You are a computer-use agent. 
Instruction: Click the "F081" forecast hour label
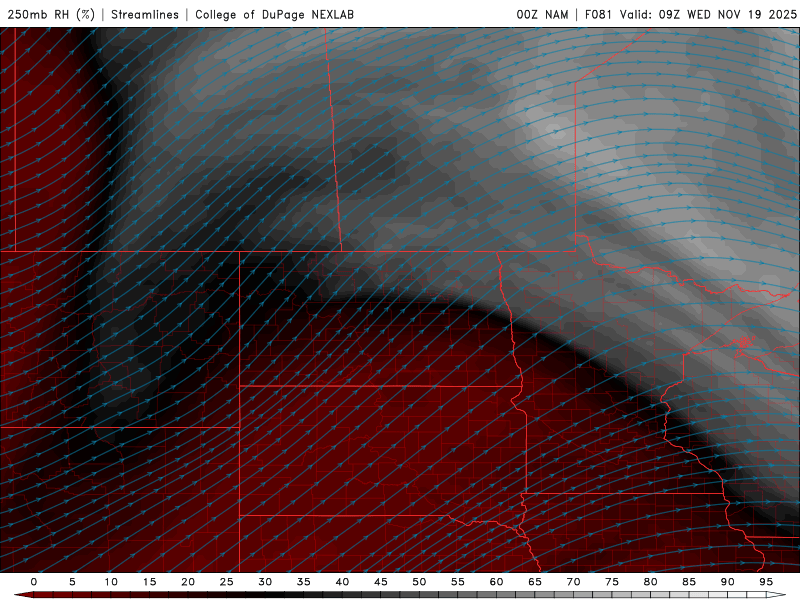point(598,14)
